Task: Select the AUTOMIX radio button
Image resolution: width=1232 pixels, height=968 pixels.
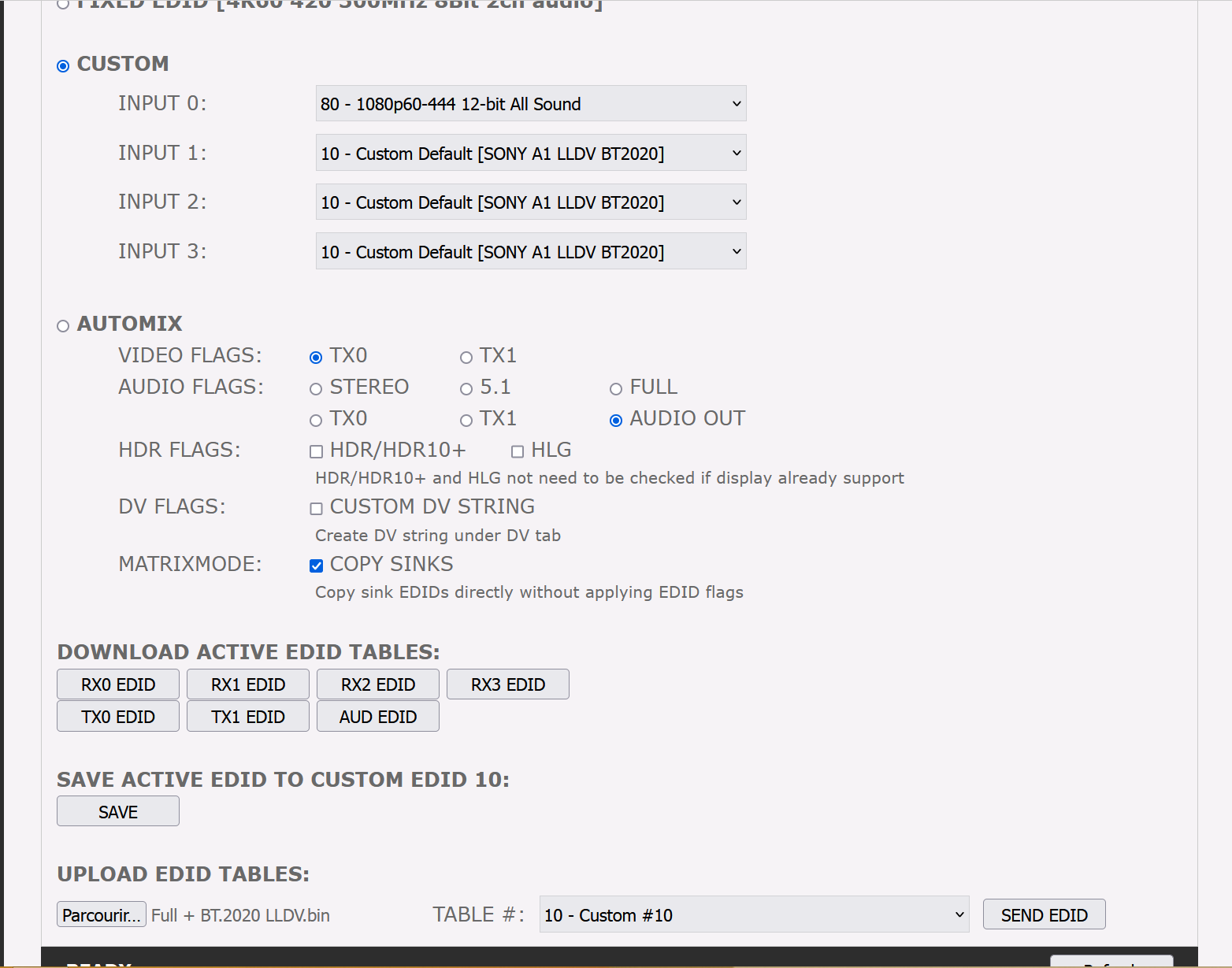Action: tap(63, 326)
